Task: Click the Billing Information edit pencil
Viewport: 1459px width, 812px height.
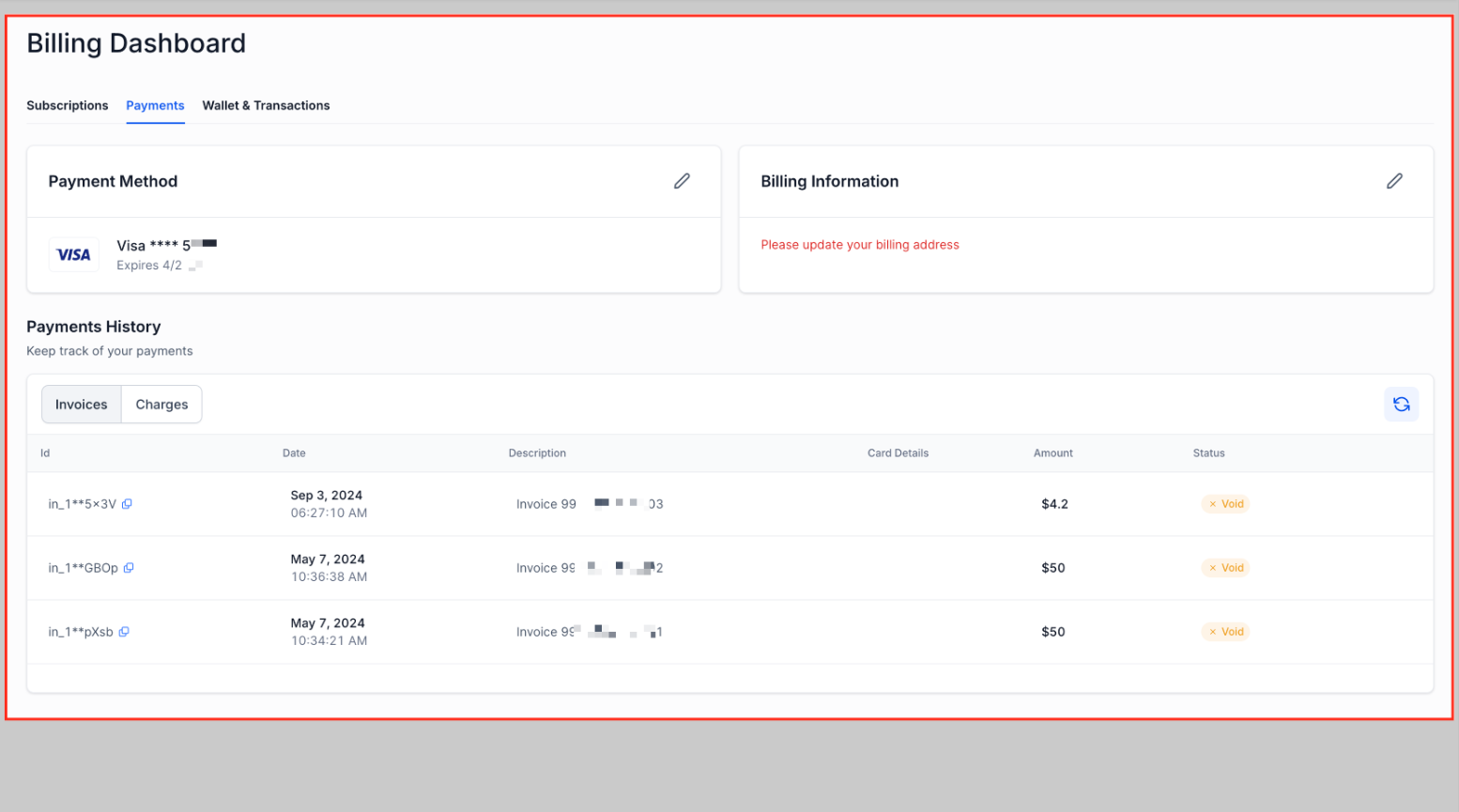Action: coord(1394,181)
